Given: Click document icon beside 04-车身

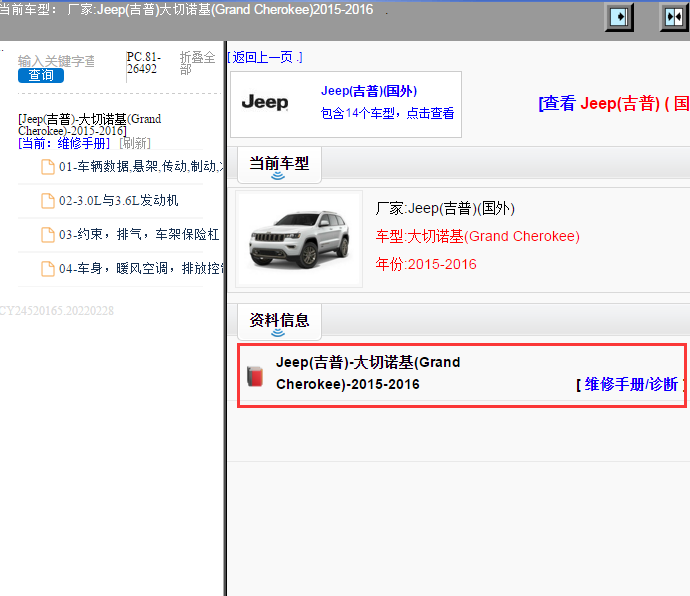Looking at the screenshot, I should [48, 269].
